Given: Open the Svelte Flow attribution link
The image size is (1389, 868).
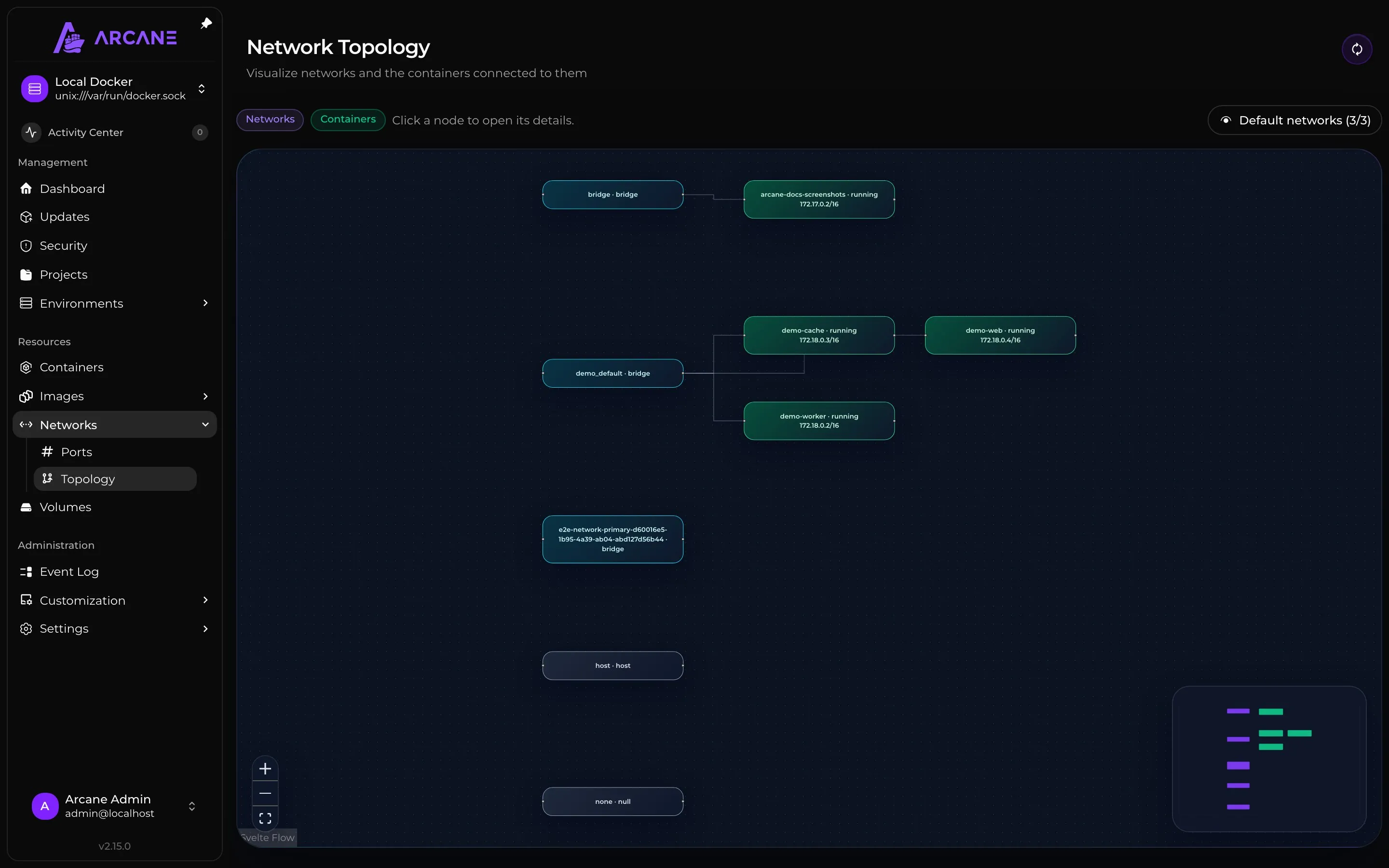Looking at the screenshot, I should click(x=268, y=838).
